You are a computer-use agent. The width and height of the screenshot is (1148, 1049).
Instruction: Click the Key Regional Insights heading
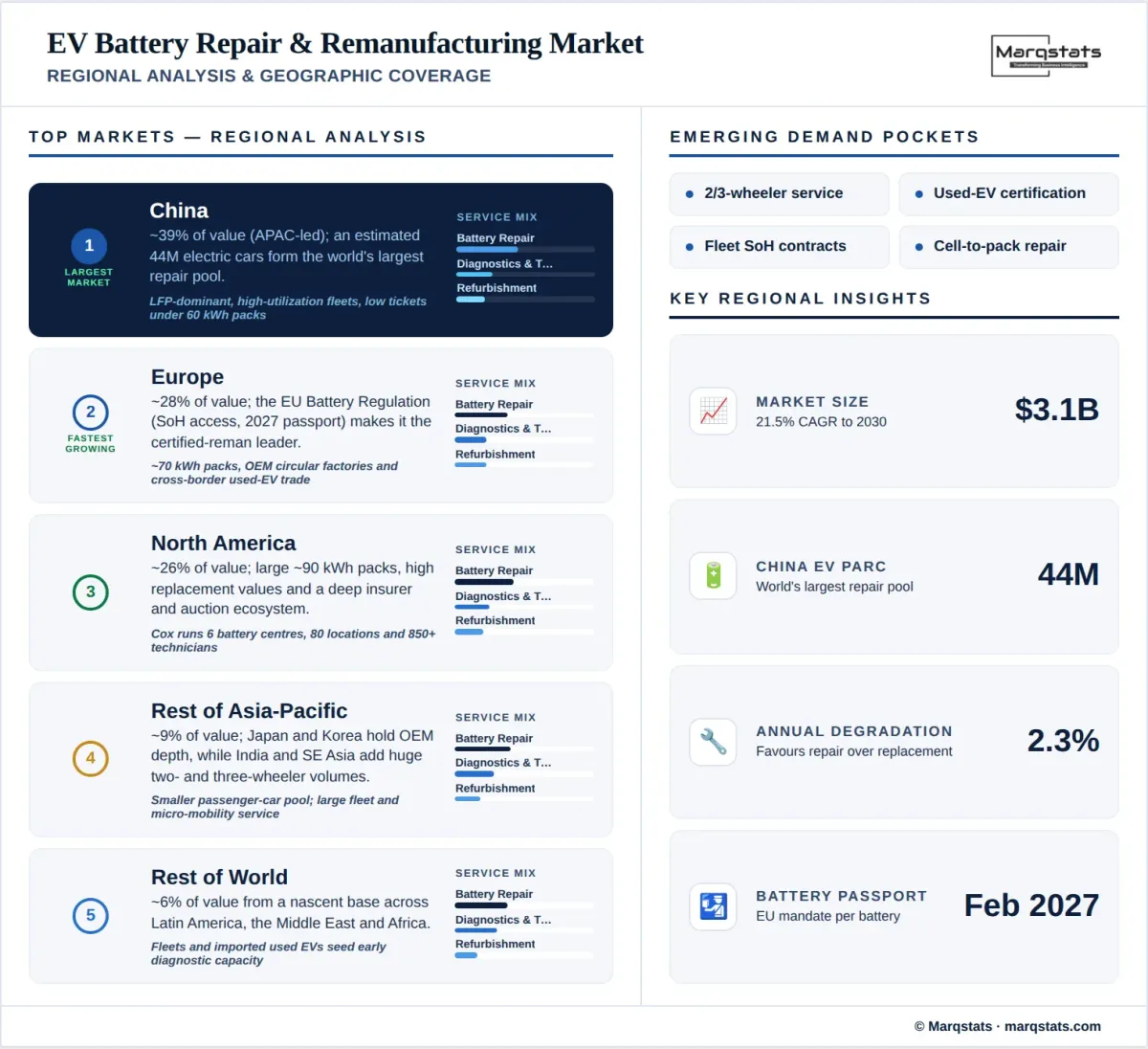click(x=801, y=299)
